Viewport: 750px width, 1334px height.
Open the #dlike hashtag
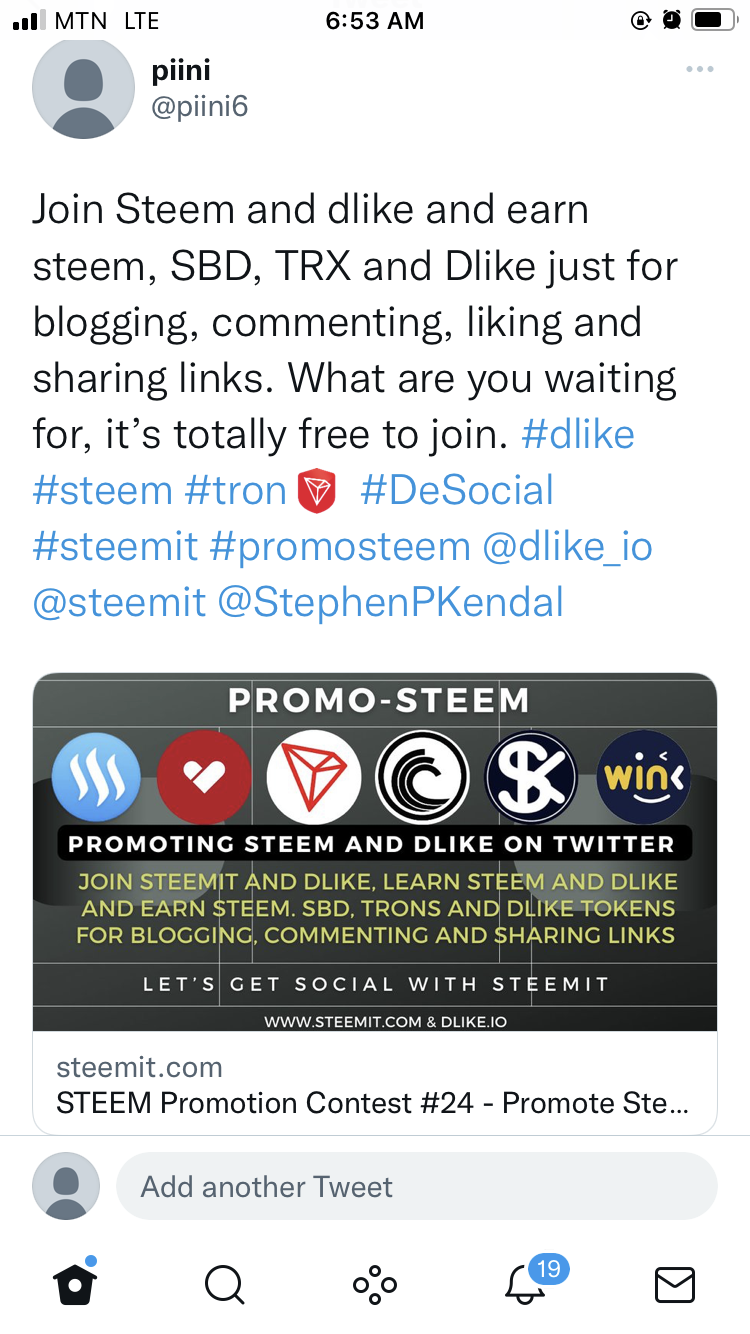[x=579, y=435]
